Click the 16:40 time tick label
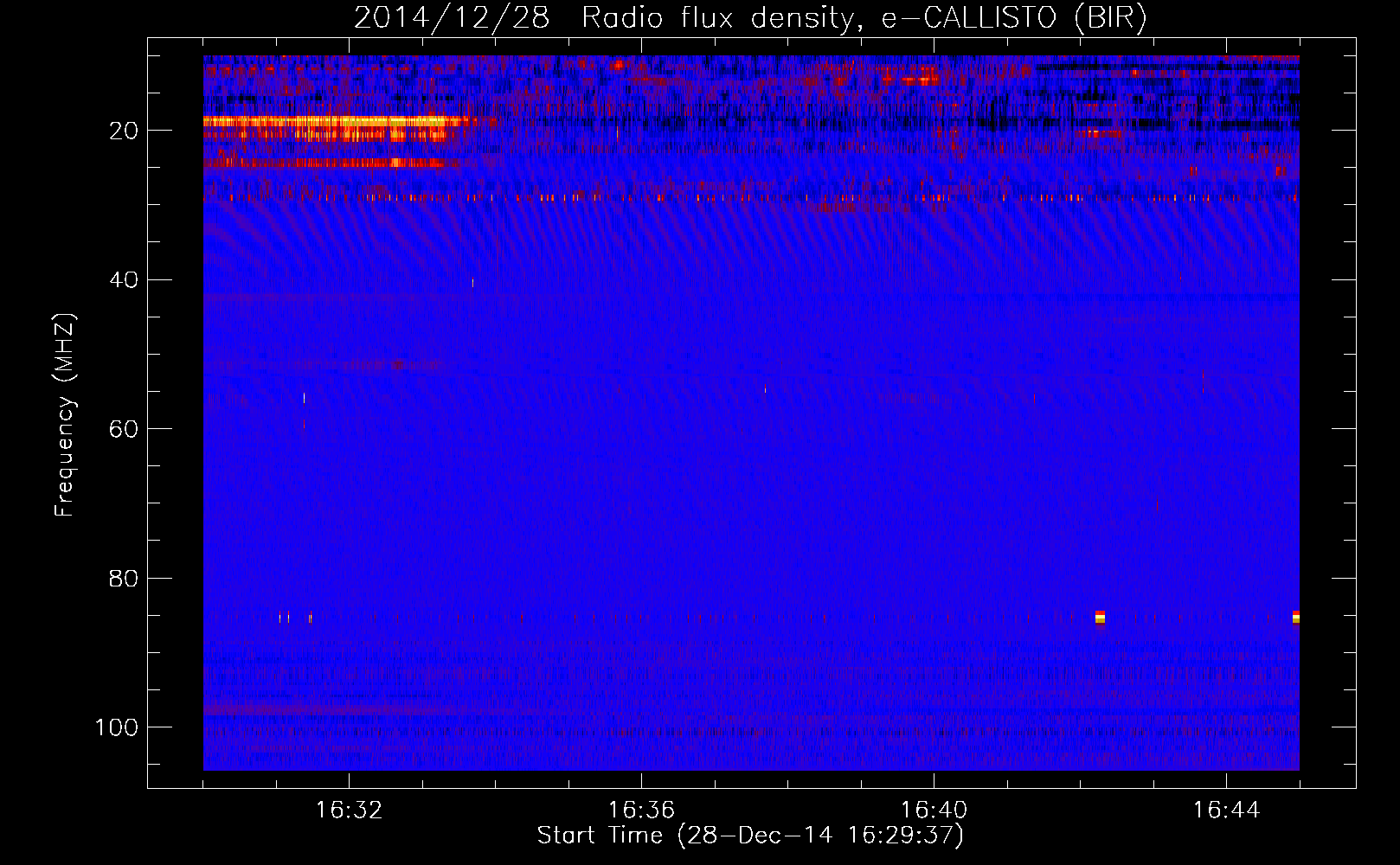 coord(934,811)
